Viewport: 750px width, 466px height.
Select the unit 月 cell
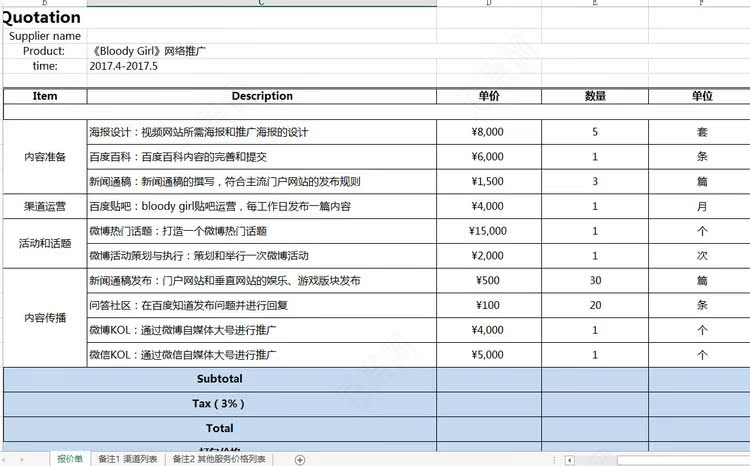[x=699, y=206]
